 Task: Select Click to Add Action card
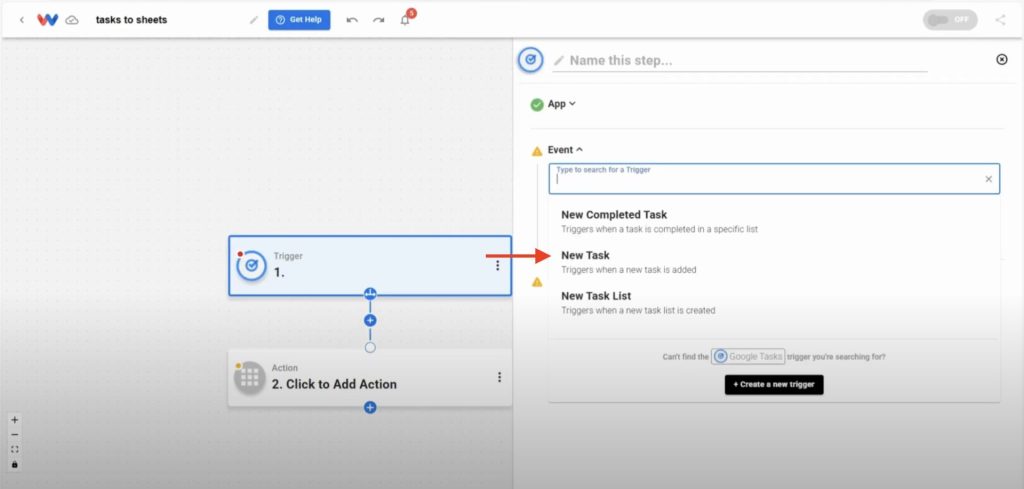pos(370,377)
